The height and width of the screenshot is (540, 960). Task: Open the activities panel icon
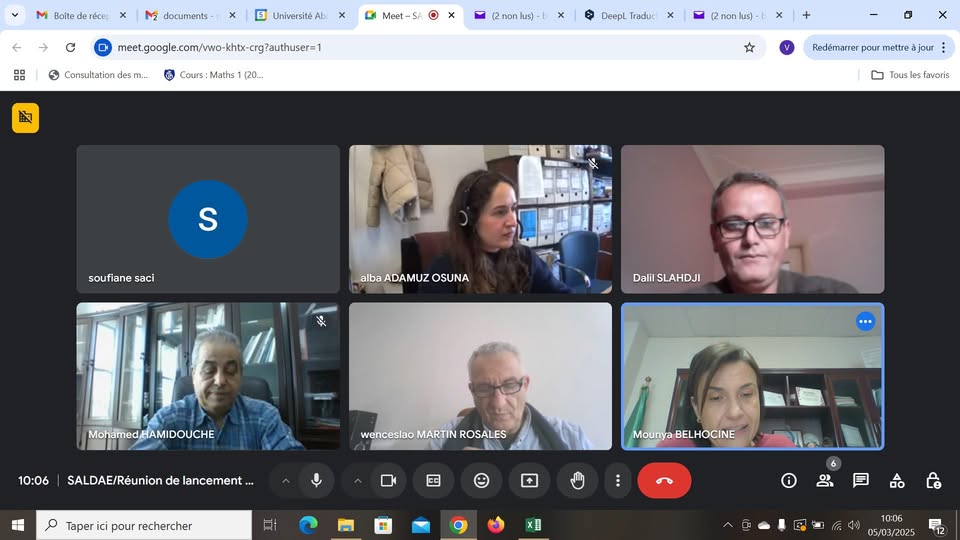pos(897,481)
